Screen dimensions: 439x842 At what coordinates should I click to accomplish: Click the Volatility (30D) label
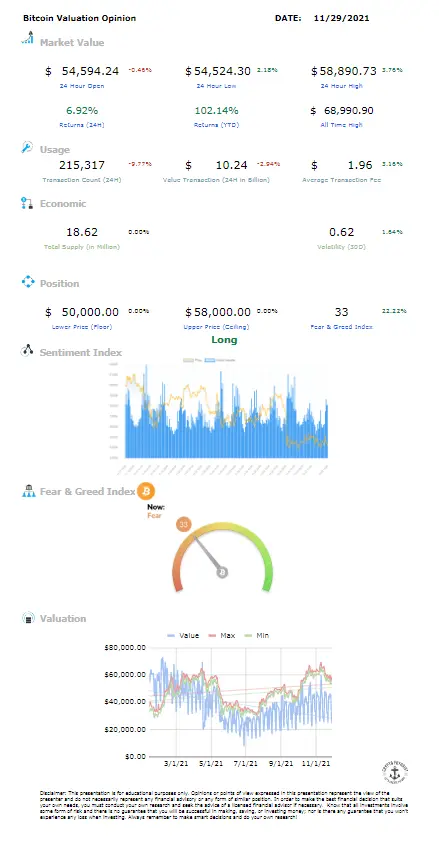342,247
